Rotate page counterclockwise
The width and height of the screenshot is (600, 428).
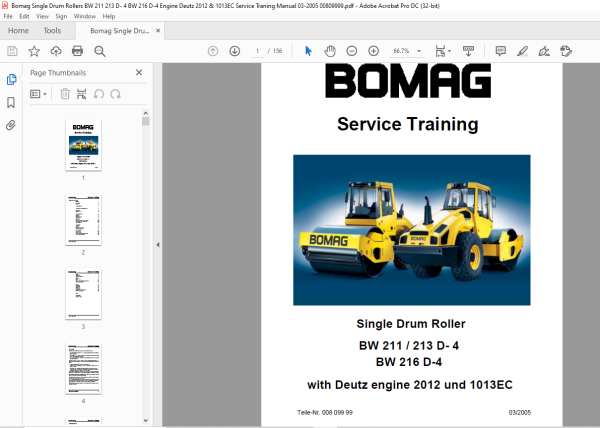(99, 94)
